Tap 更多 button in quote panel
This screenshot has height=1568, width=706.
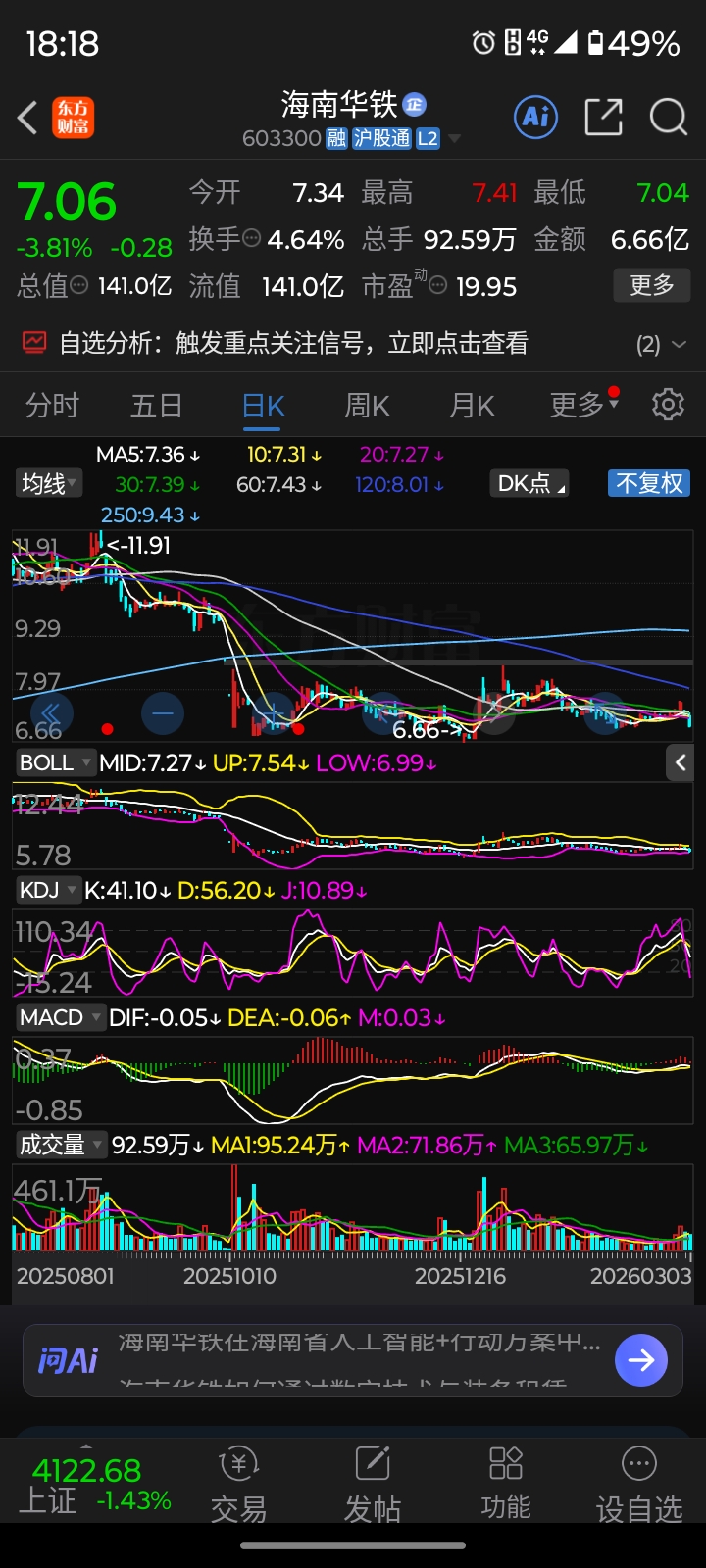[652, 285]
